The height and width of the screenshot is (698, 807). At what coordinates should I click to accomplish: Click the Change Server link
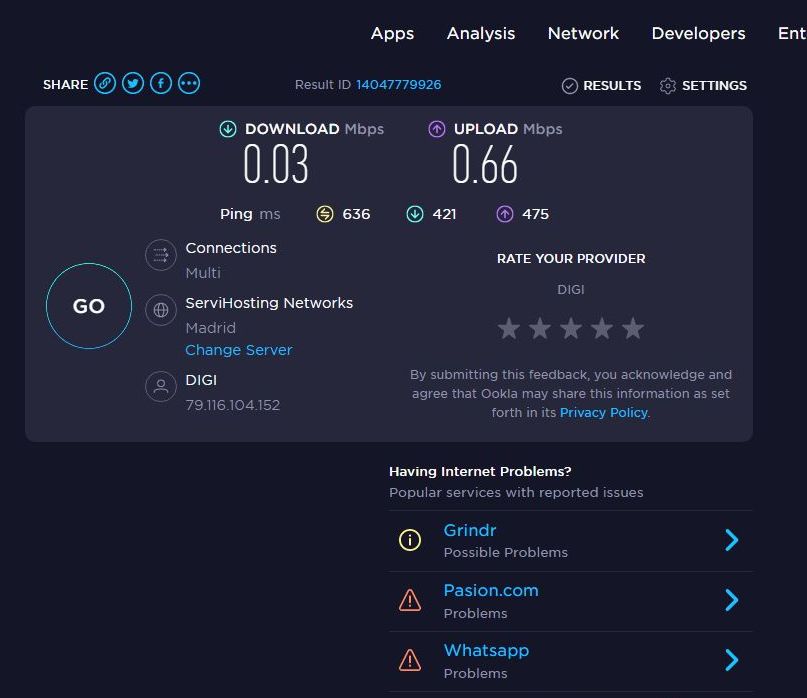coord(239,350)
